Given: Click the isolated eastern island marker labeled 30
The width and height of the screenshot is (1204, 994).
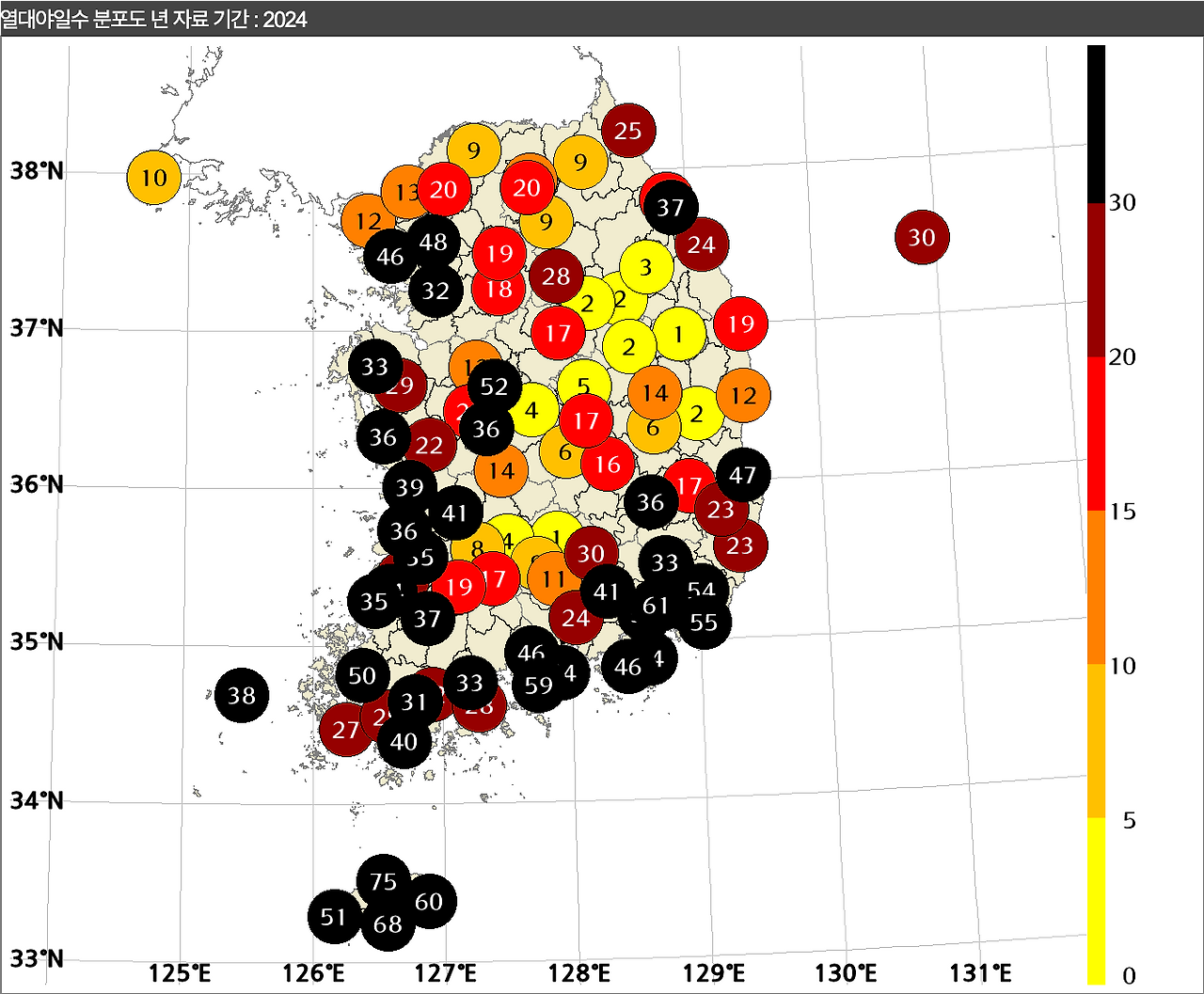Looking at the screenshot, I should tap(923, 237).
